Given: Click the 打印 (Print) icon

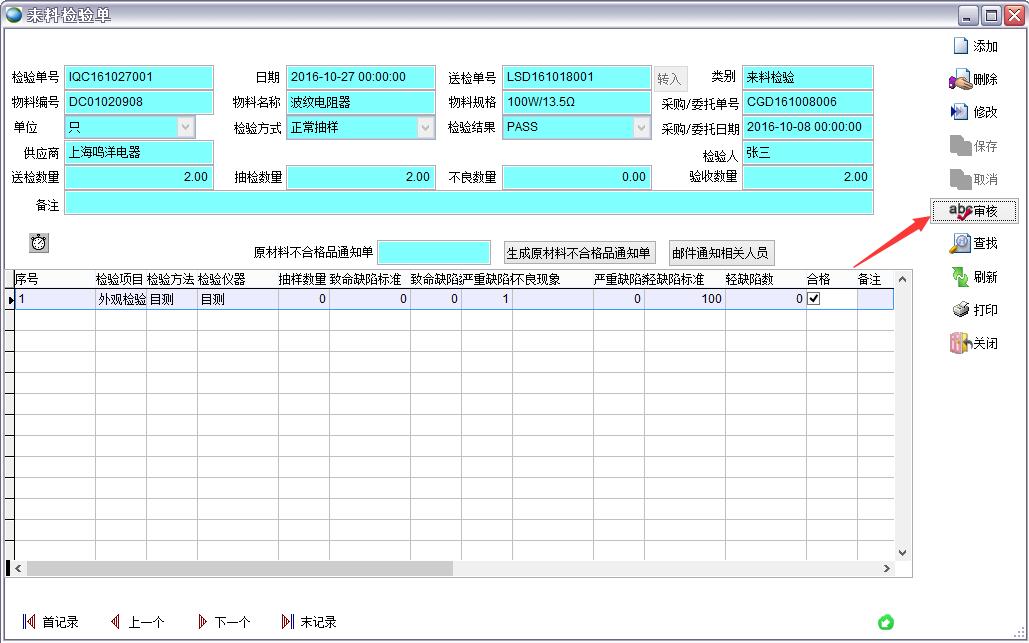Looking at the screenshot, I should pyautogui.click(x=961, y=310).
